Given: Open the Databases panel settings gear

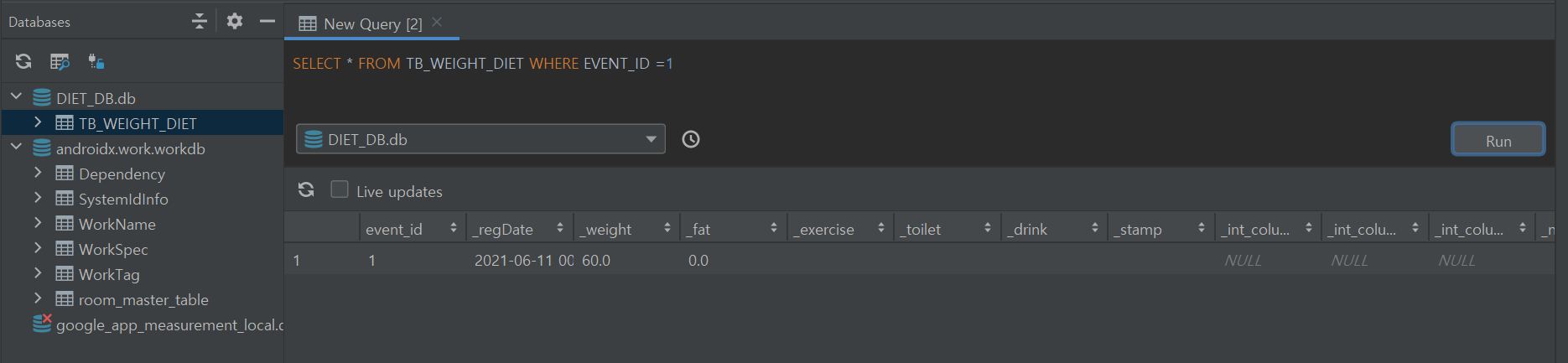Looking at the screenshot, I should pos(235,21).
